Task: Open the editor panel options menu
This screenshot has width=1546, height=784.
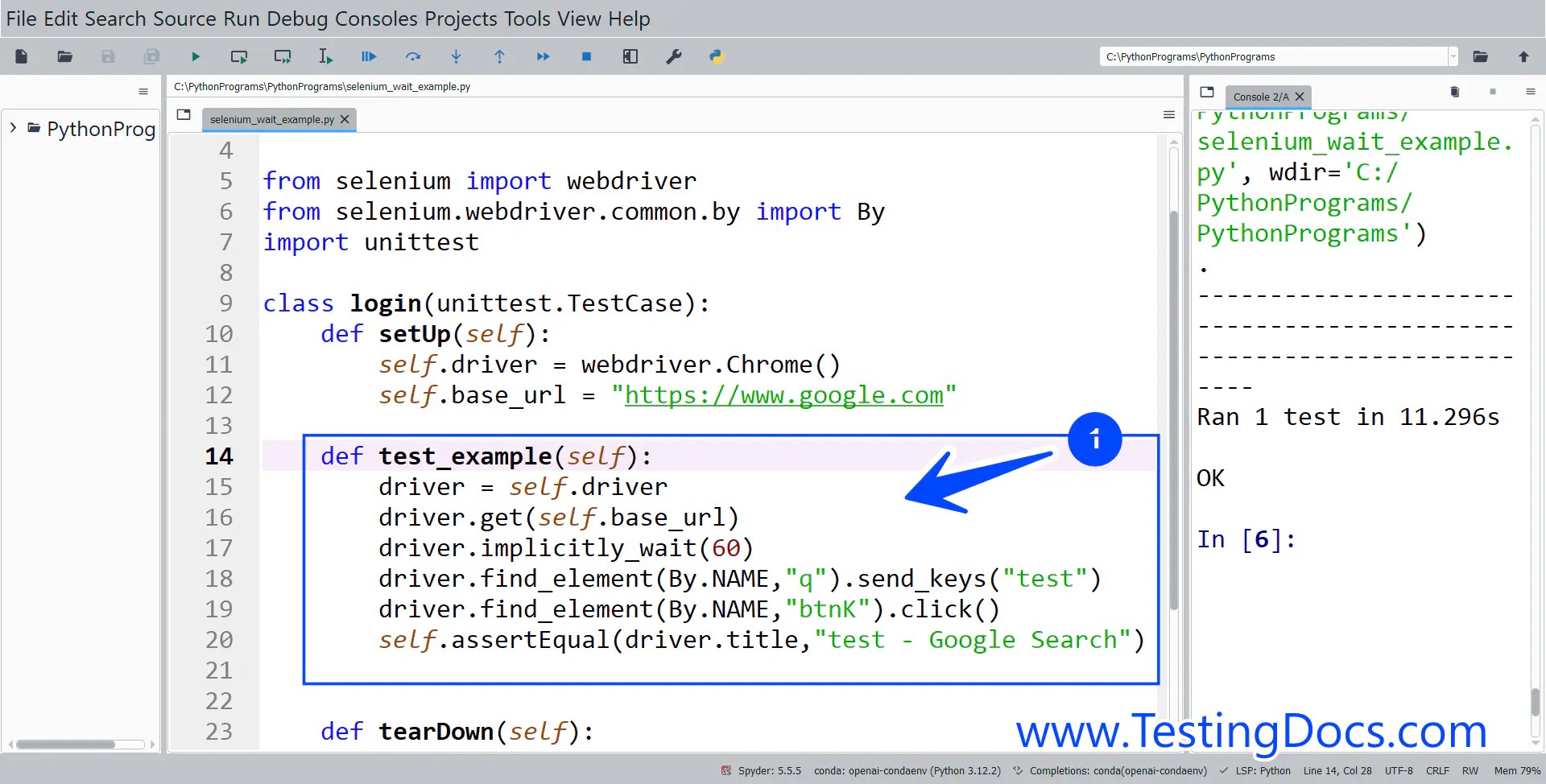Action: click(1168, 114)
